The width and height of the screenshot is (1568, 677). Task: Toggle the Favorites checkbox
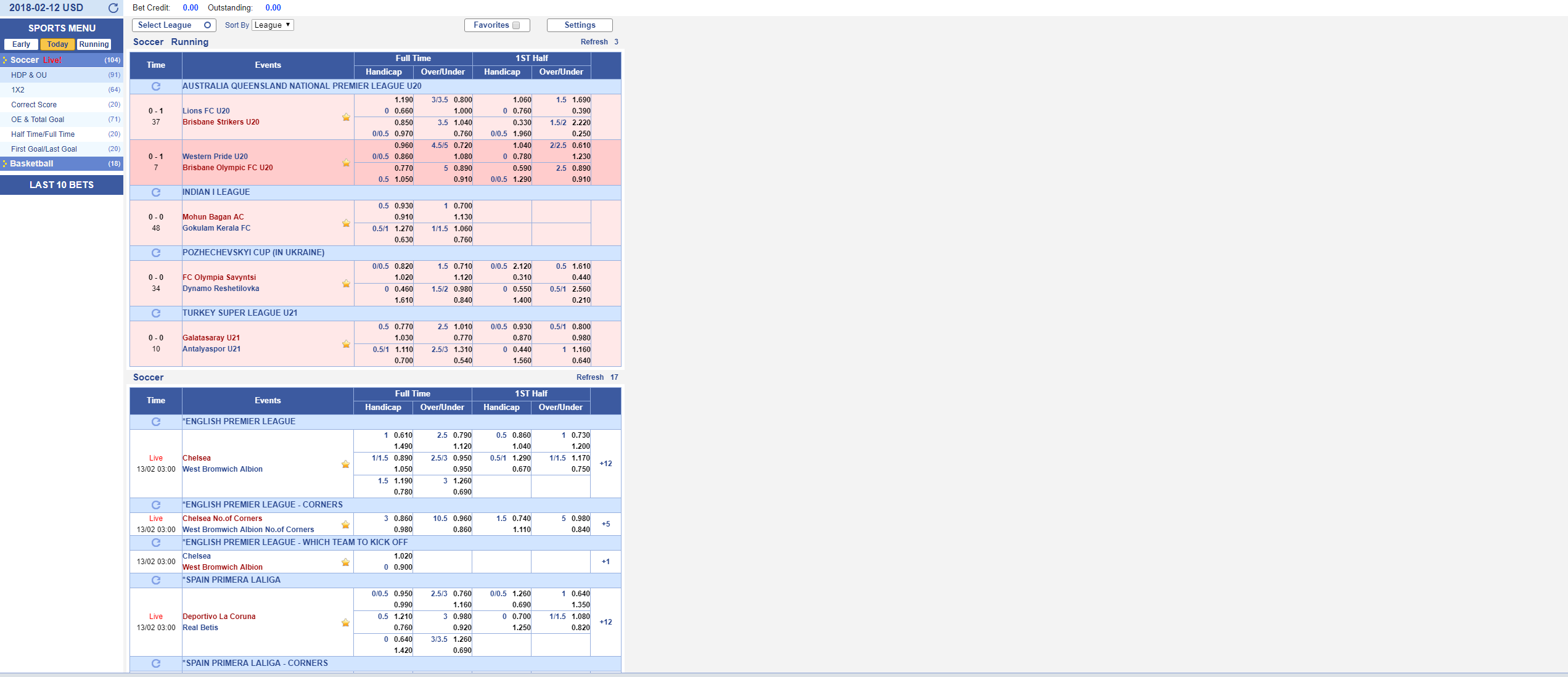[x=516, y=25]
